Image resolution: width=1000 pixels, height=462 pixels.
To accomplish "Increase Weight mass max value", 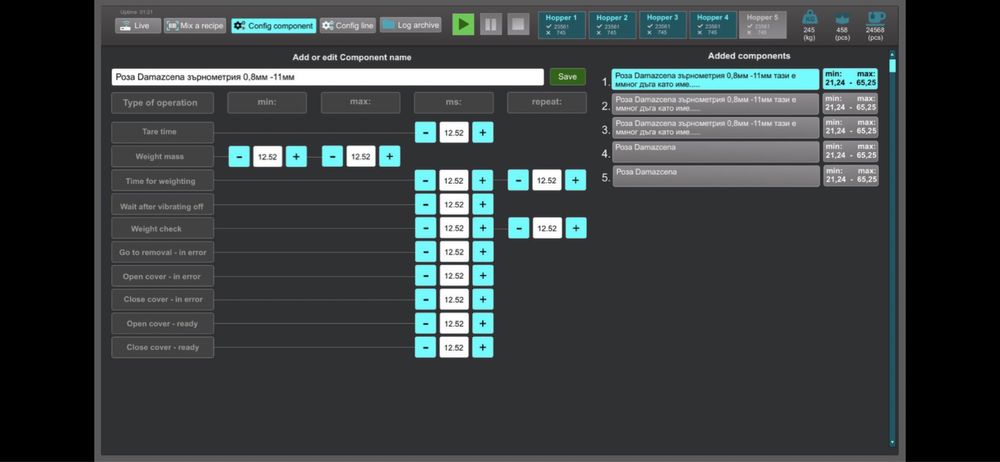I will (x=390, y=156).
